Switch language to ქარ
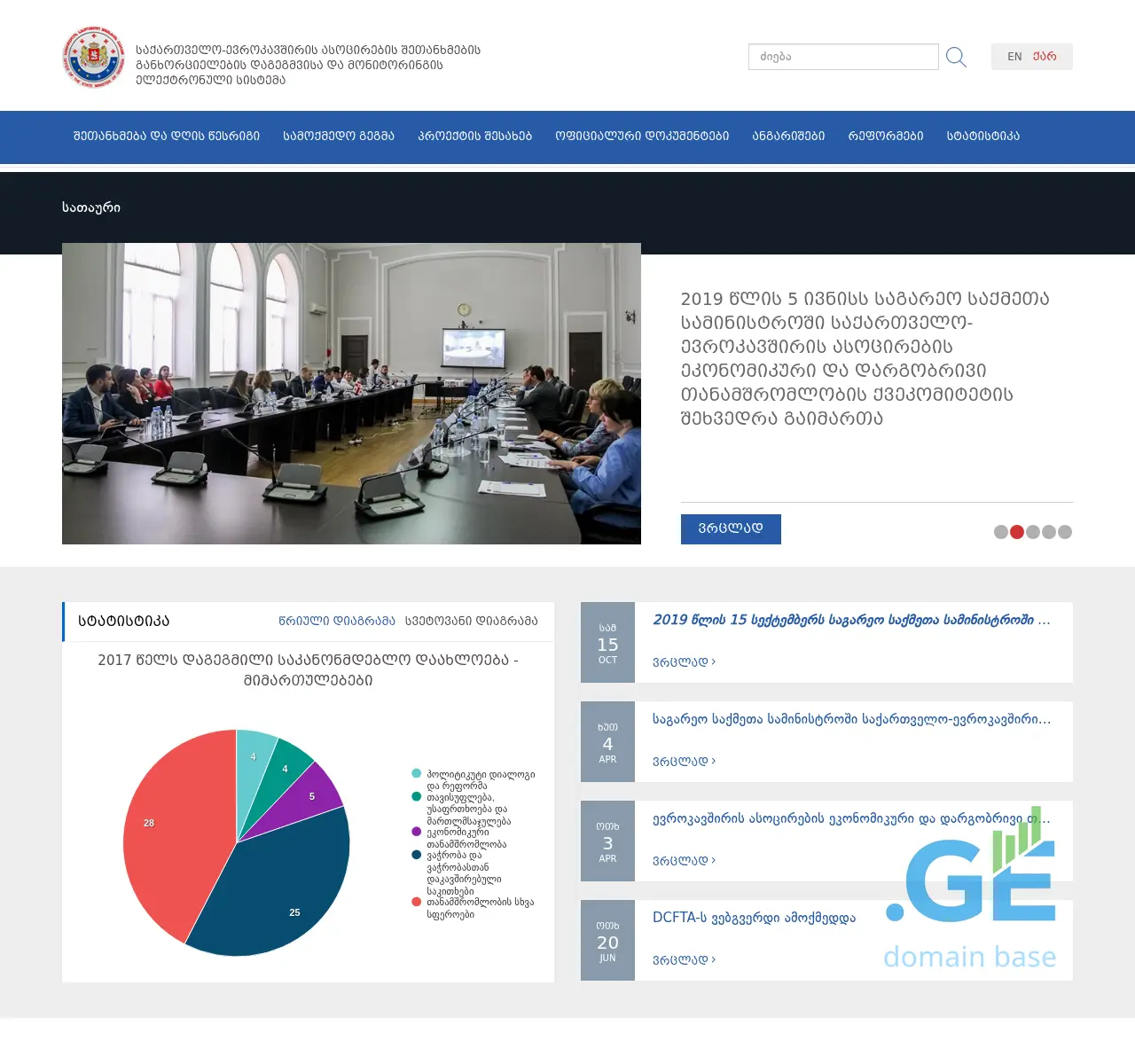1135x1064 pixels. [x=1045, y=56]
